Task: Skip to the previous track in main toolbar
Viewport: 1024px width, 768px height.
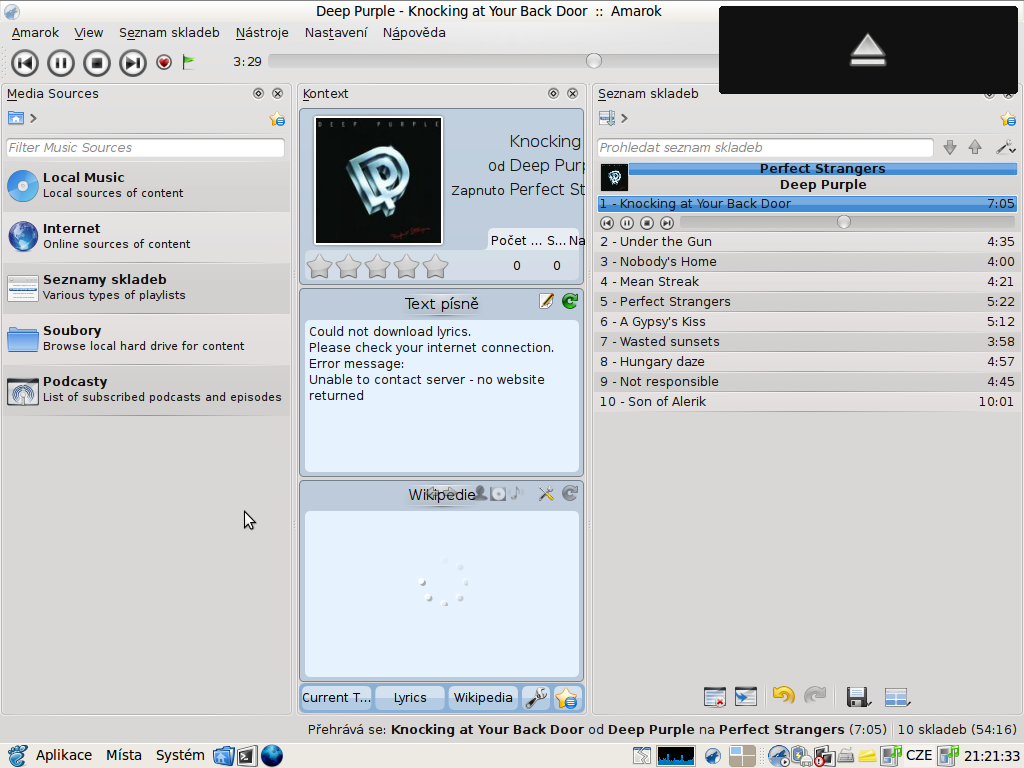Action: coord(25,63)
